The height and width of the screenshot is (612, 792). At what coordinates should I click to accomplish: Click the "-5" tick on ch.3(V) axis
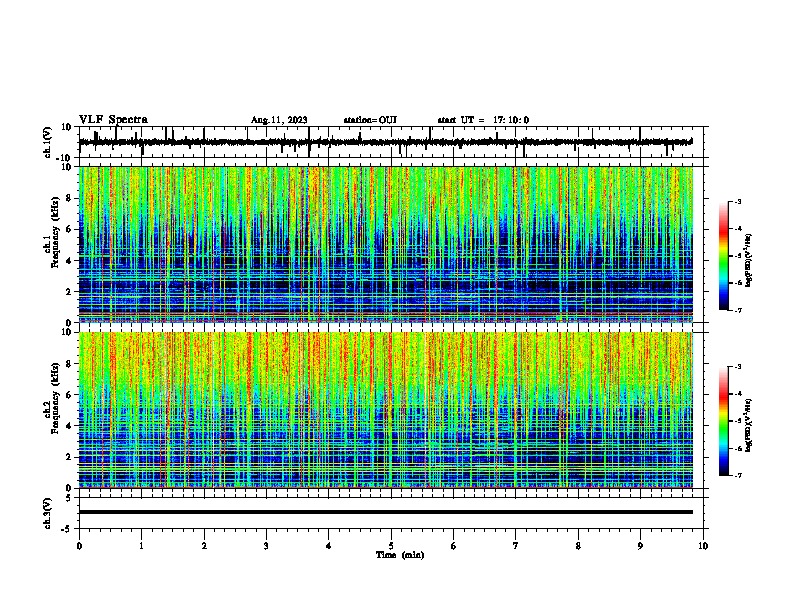point(67,529)
